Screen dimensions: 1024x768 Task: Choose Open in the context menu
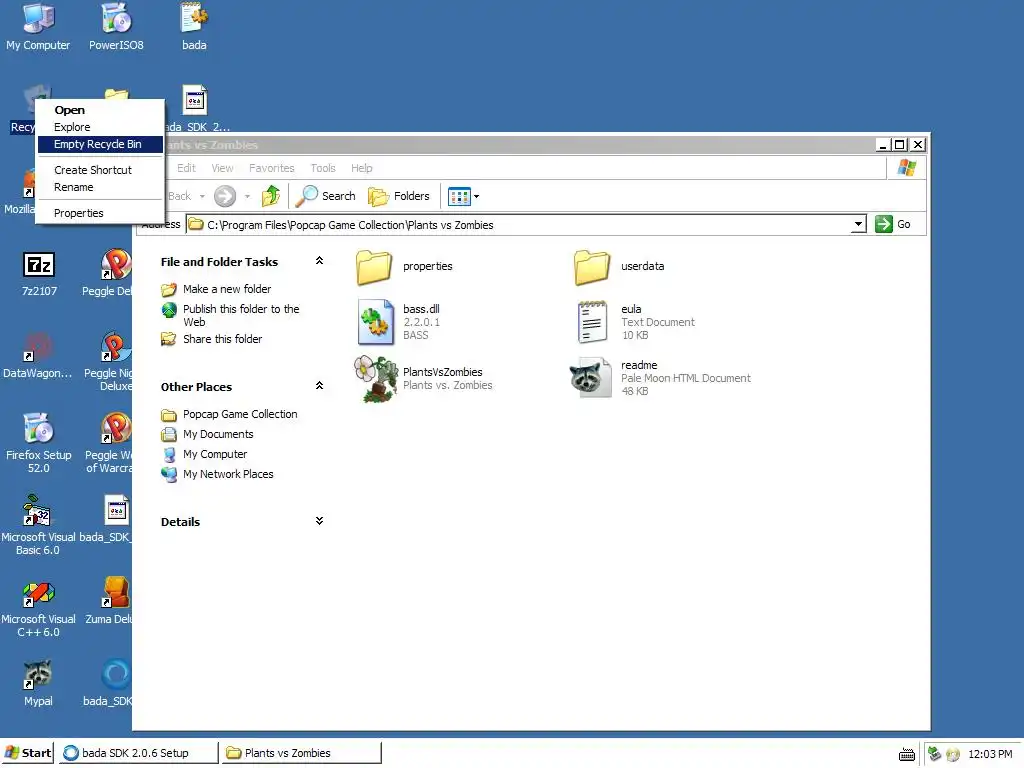100,110
